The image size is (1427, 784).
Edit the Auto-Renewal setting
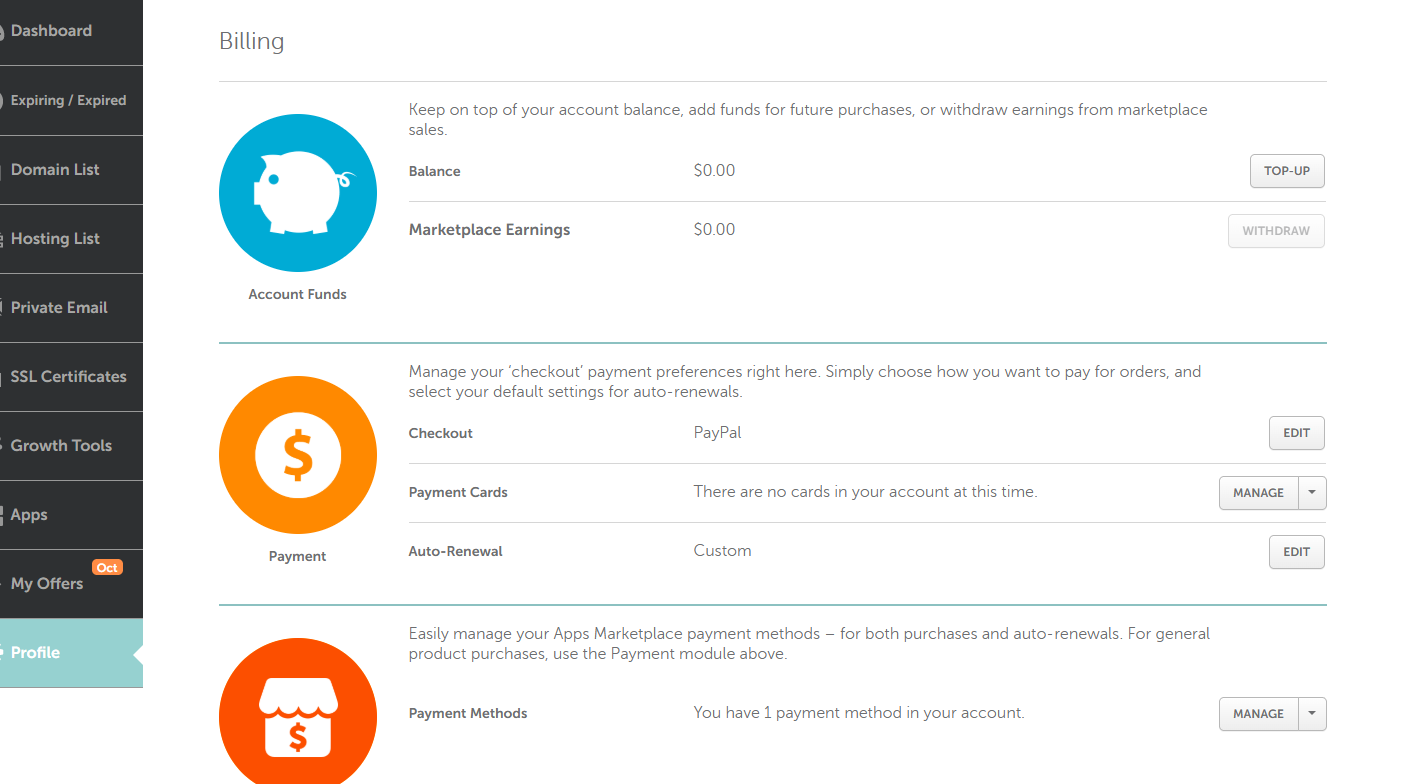pyautogui.click(x=1297, y=552)
